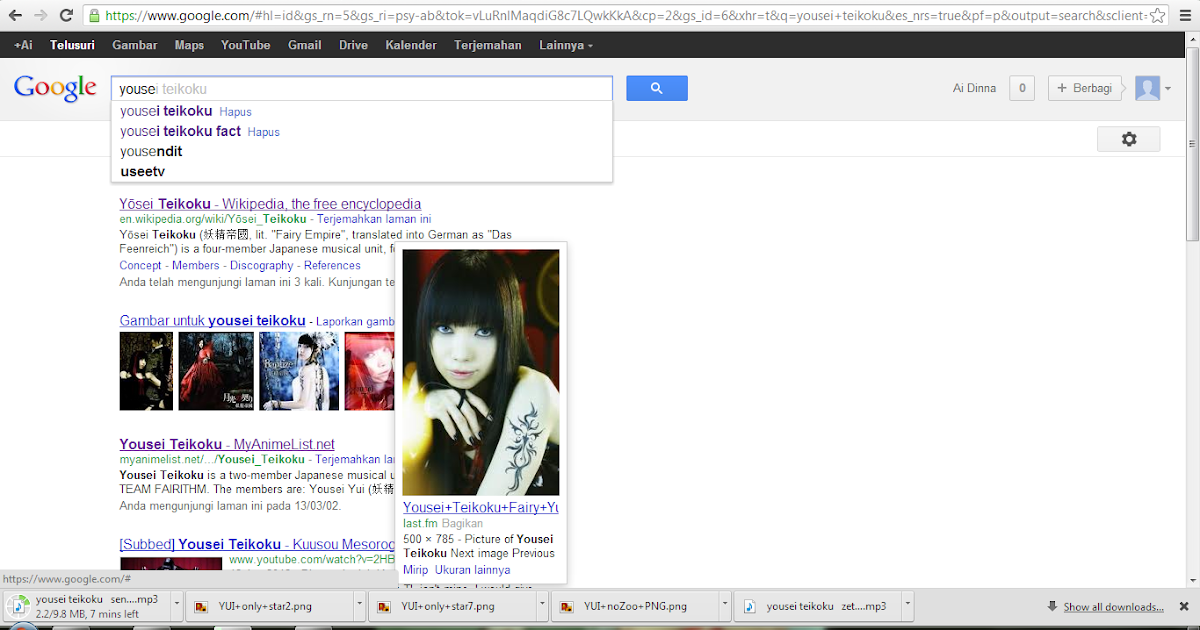Open options arrow for YUI+only+star7.png

pyautogui.click(x=543, y=606)
